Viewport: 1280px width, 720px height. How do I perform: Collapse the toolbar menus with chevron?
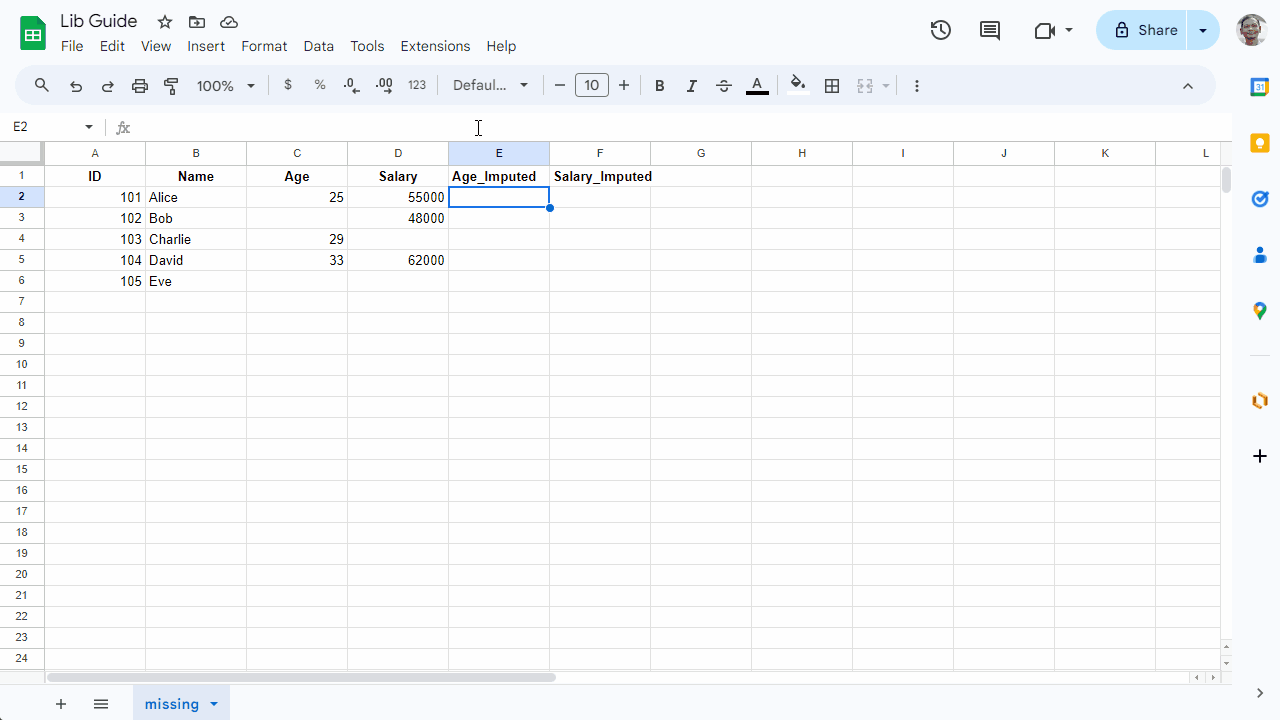tap(1188, 86)
